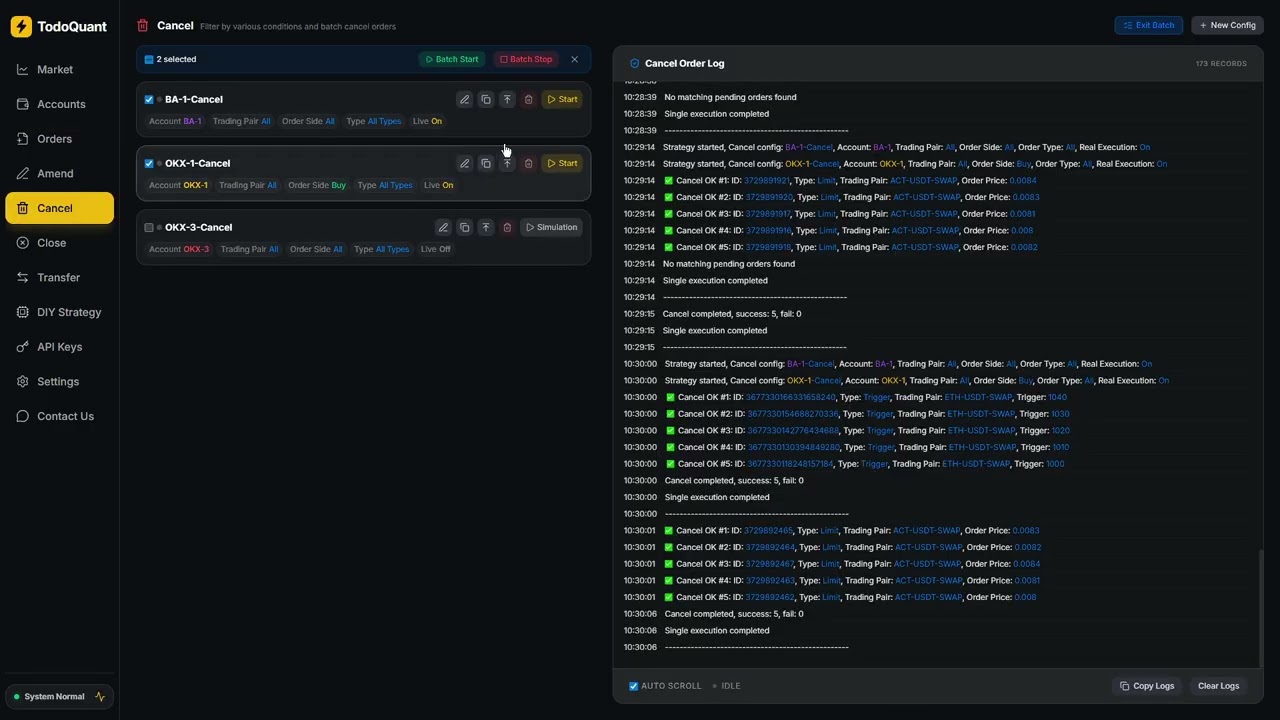This screenshot has height=720, width=1280.
Task: Click the DIY Strategy sidebar icon
Action: click(23, 312)
